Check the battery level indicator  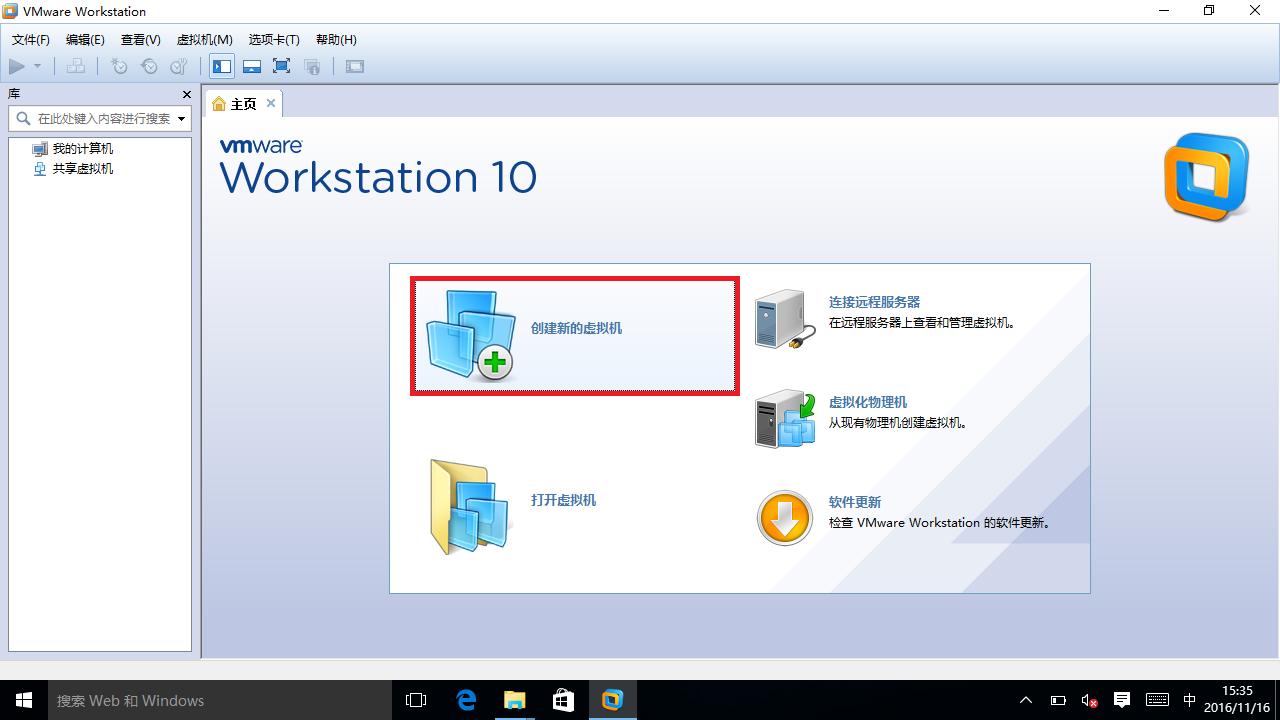pyautogui.click(x=1057, y=700)
